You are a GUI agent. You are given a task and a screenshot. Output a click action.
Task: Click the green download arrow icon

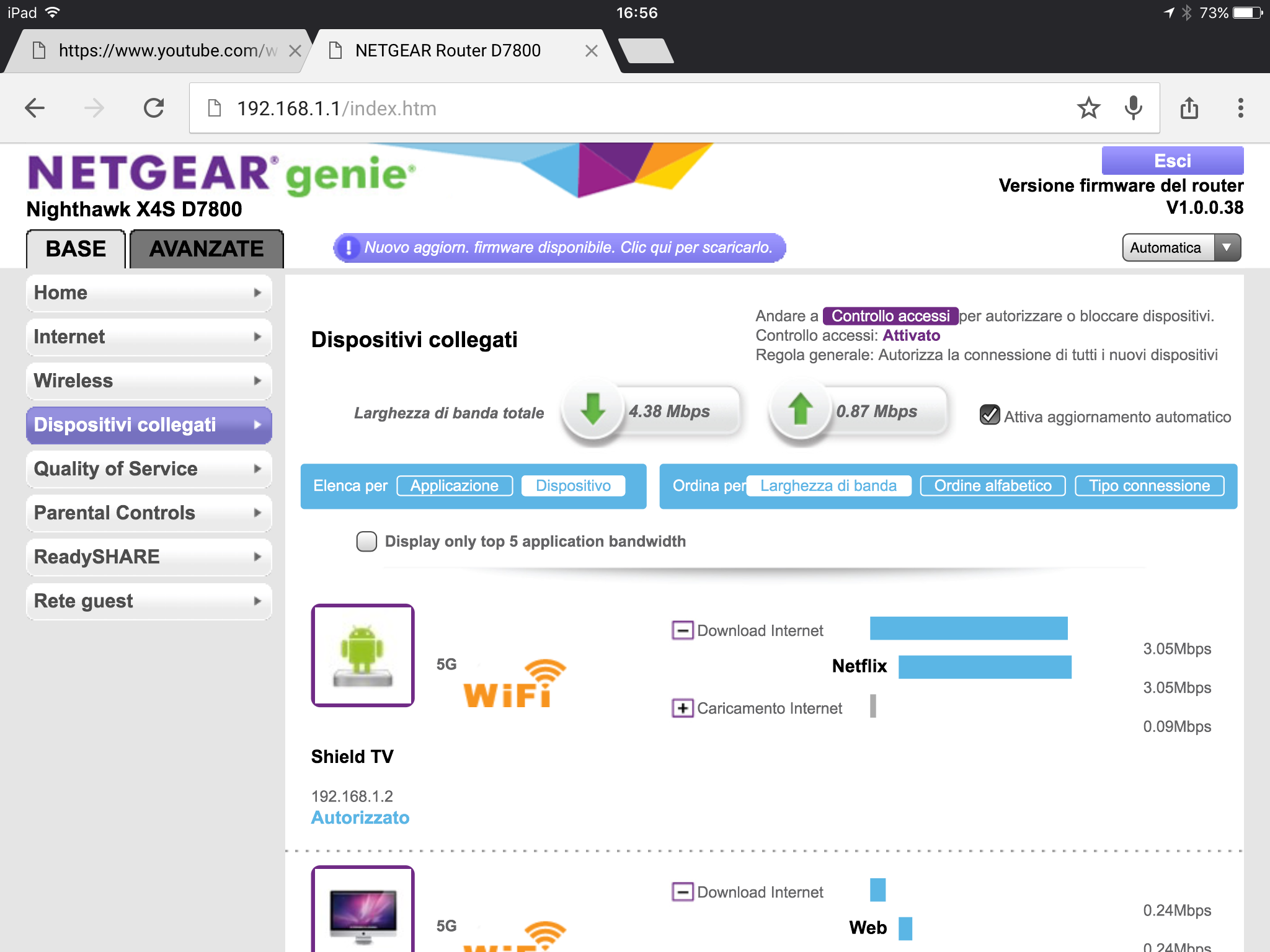(593, 410)
